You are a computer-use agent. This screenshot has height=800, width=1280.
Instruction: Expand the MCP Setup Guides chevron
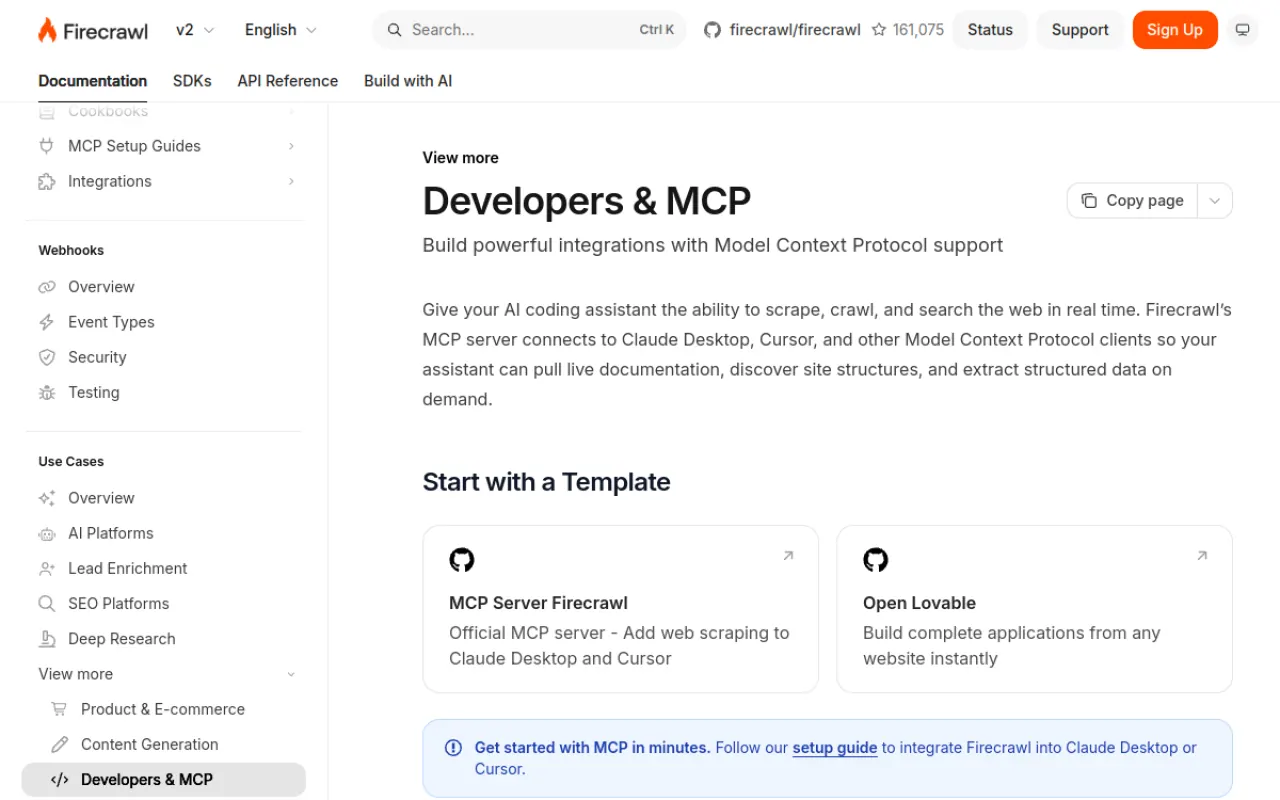[291, 146]
